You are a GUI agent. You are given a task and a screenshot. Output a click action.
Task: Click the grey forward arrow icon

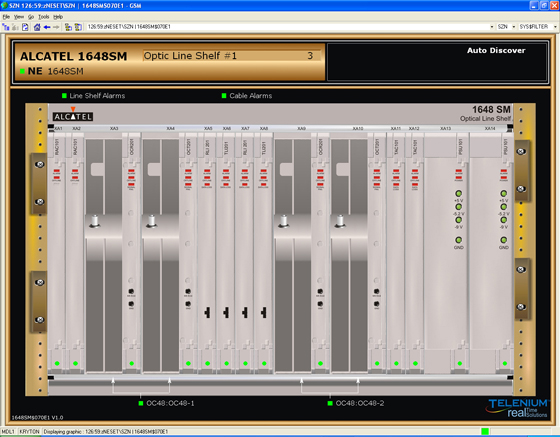pyautogui.click(x=56, y=27)
